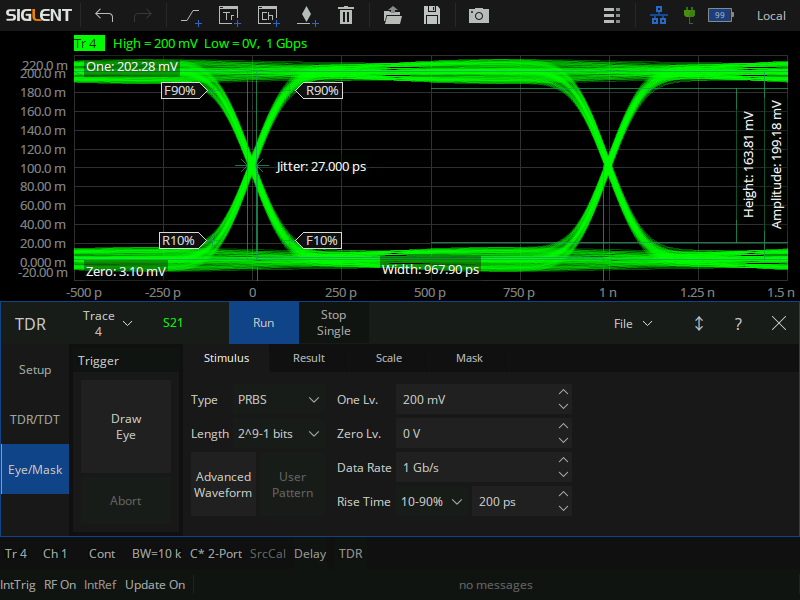Click the trash delete icon
This screenshot has width=800, height=600.
click(x=345, y=15)
